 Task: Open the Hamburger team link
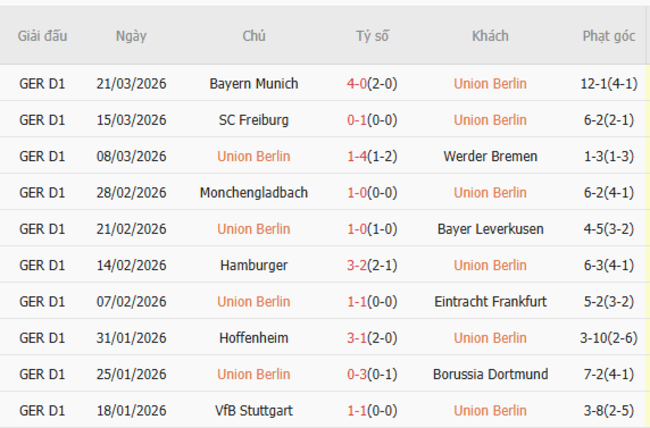pos(254,265)
